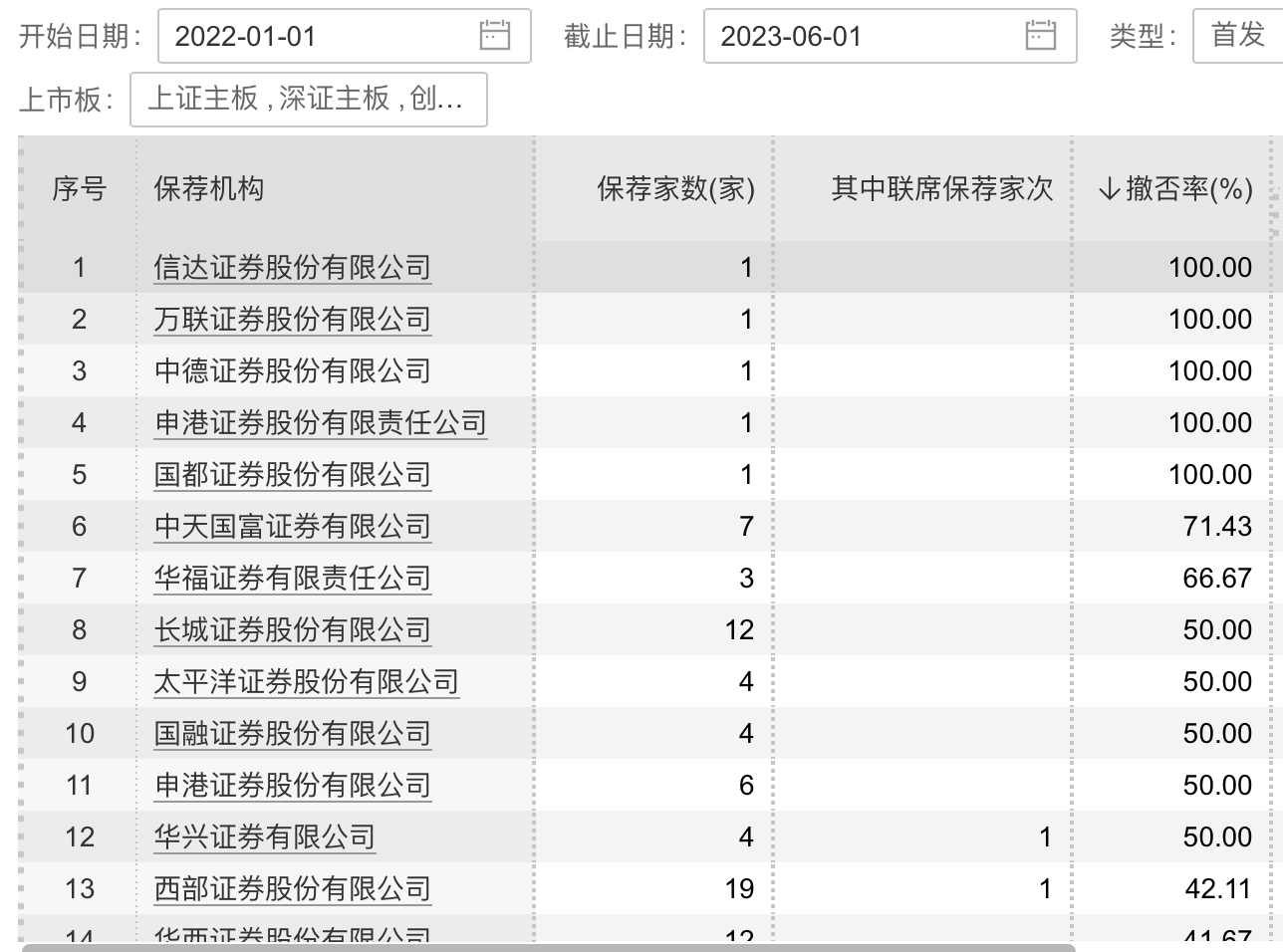Visit 长城证券股份有限公司 details link

click(292, 629)
